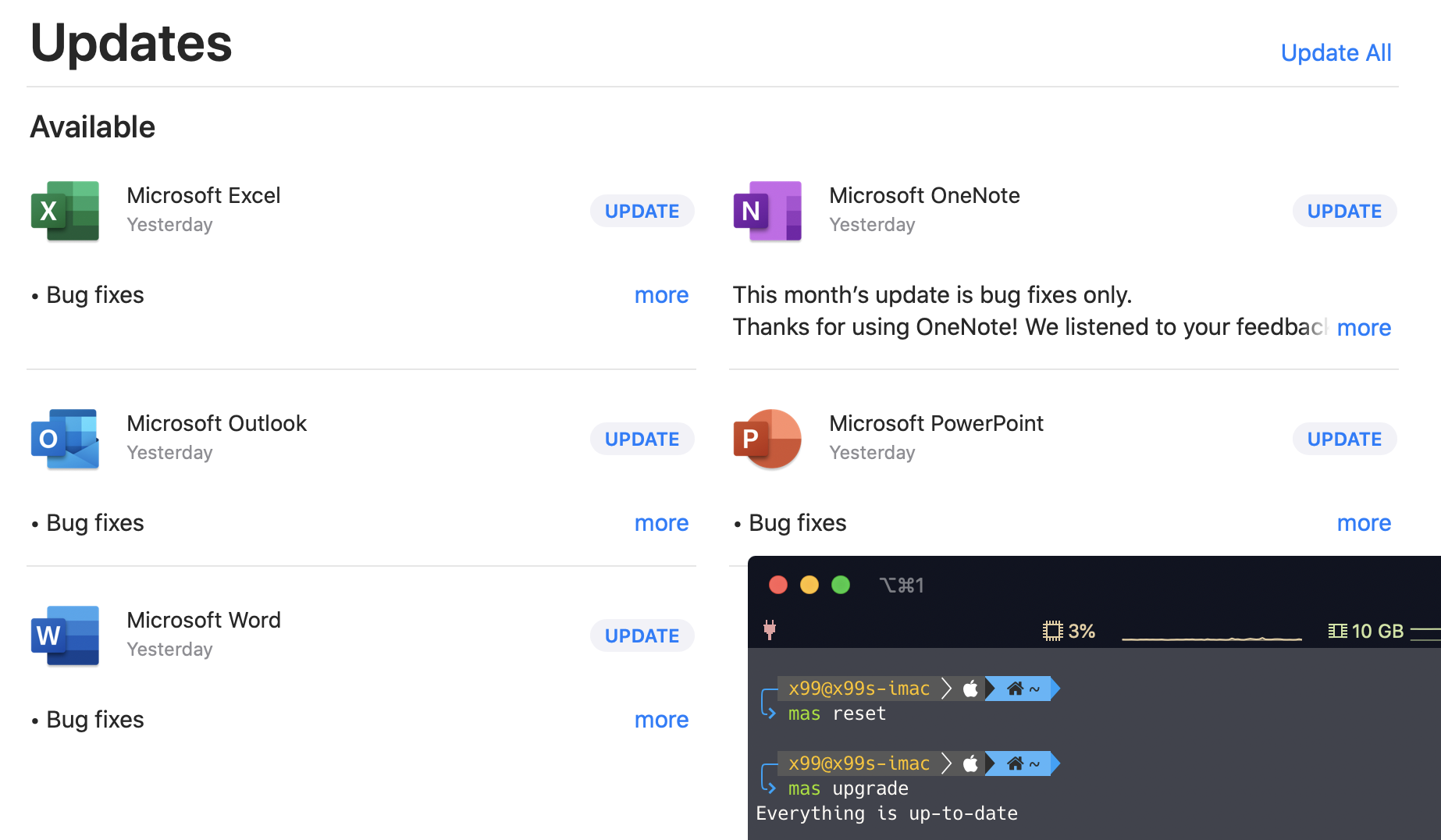Click the Apple logo in first terminal prompt

coord(970,689)
